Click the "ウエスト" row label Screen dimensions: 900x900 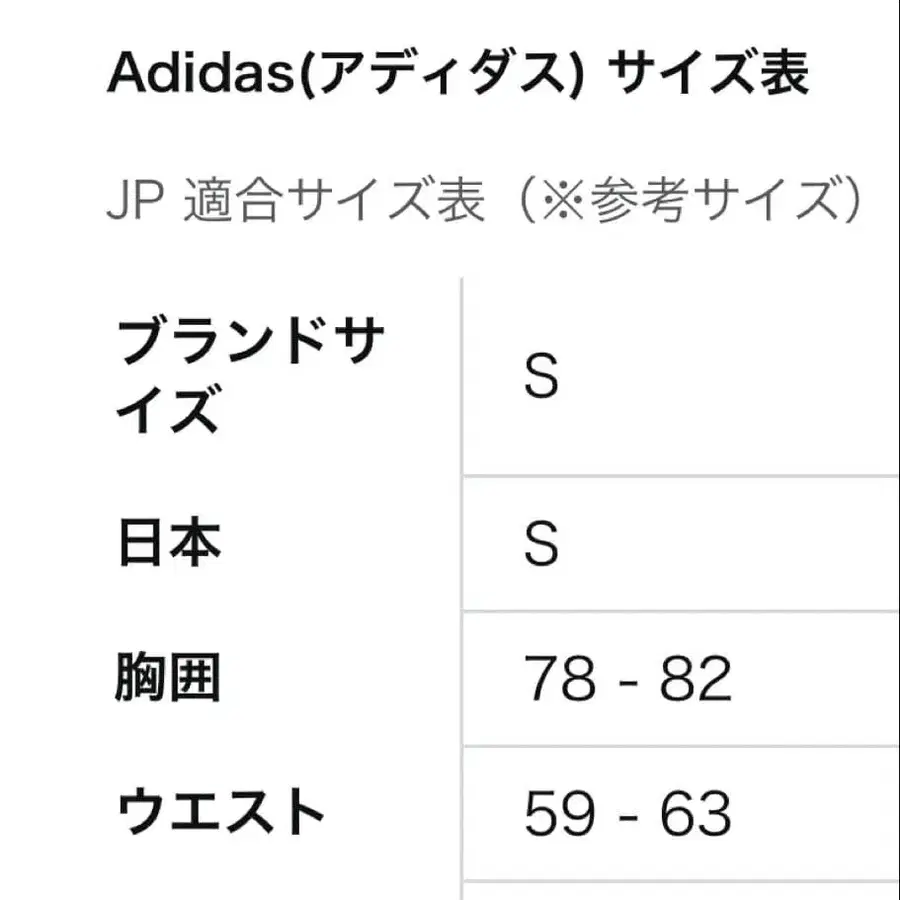(x=221, y=813)
